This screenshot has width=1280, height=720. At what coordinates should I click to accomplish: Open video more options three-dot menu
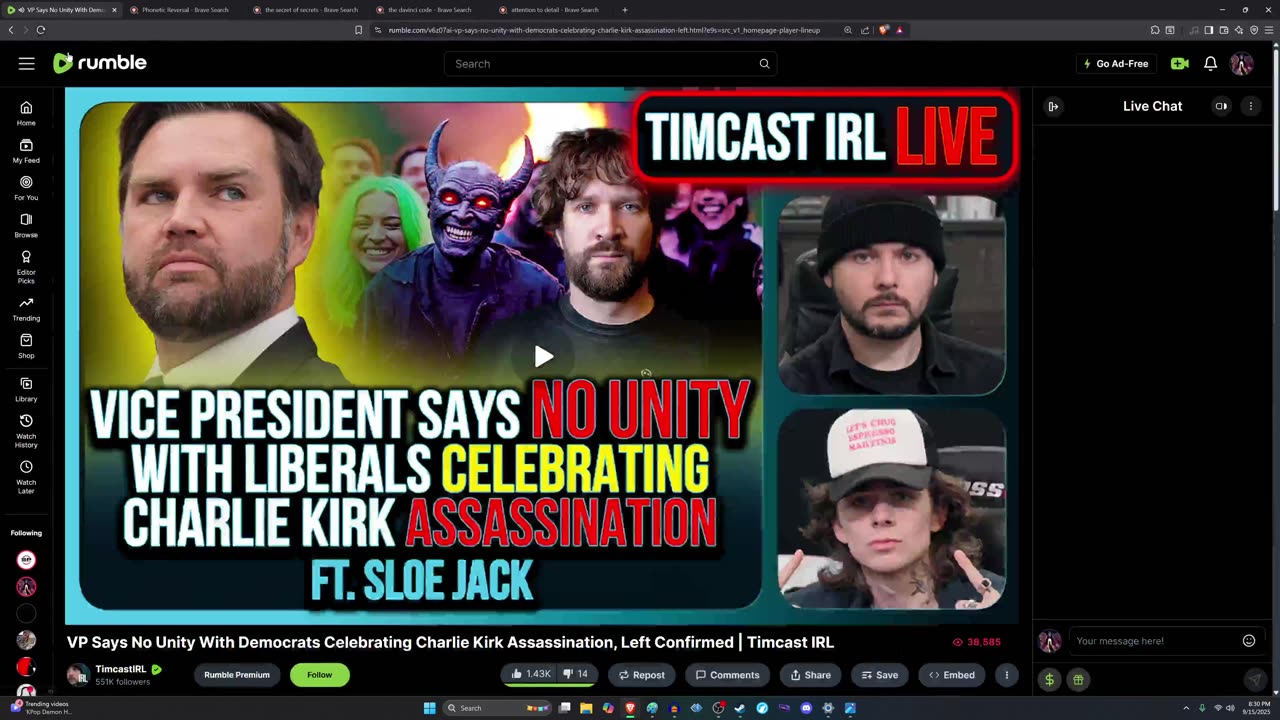[x=1007, y=675]
